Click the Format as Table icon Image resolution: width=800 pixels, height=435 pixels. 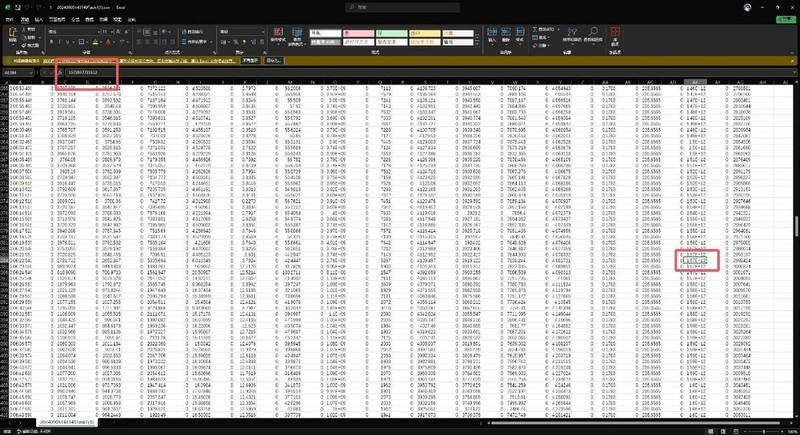click(297, 36)
